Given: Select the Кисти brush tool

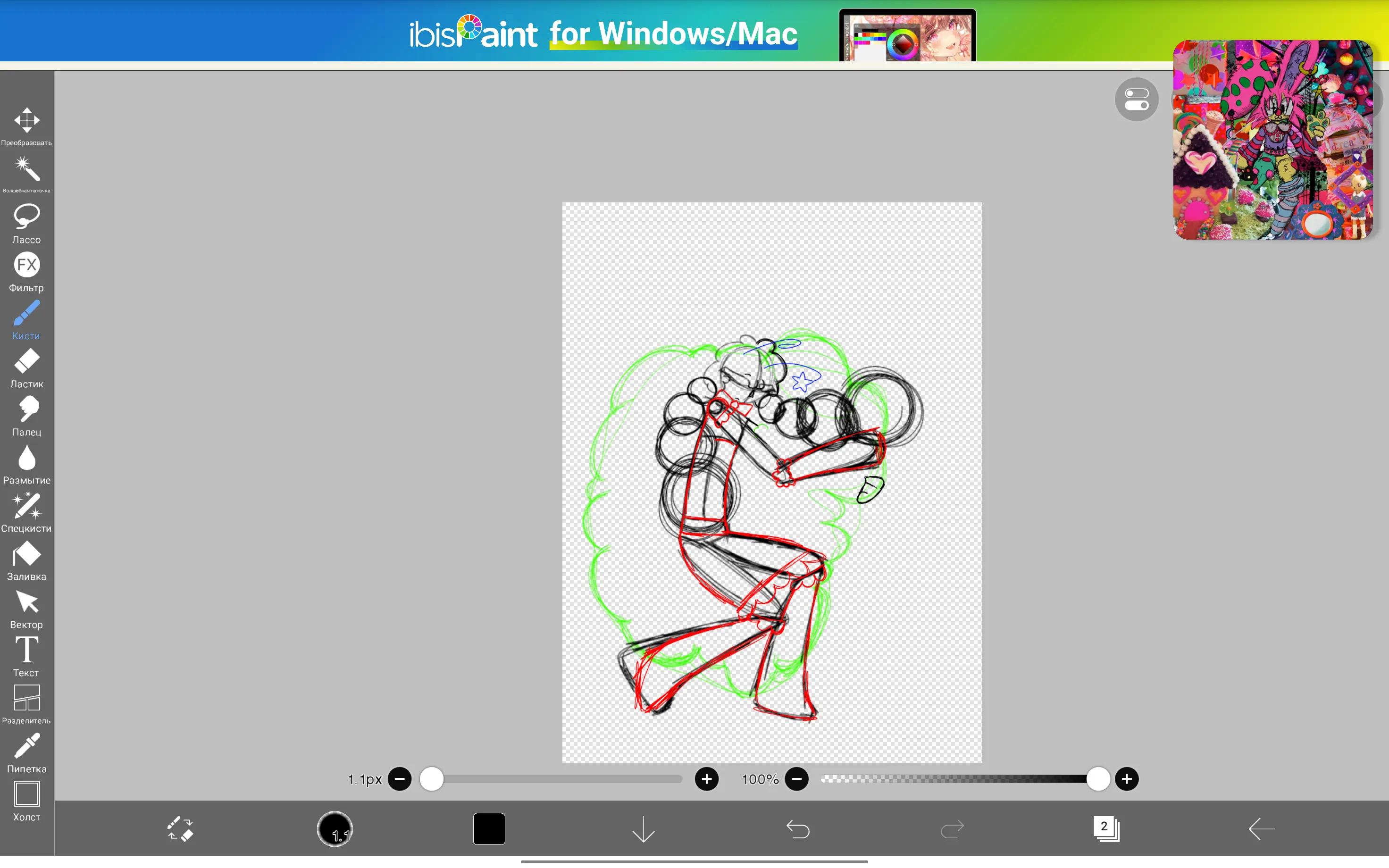Looking at the screenshot, I should click(x=26, y=319).
